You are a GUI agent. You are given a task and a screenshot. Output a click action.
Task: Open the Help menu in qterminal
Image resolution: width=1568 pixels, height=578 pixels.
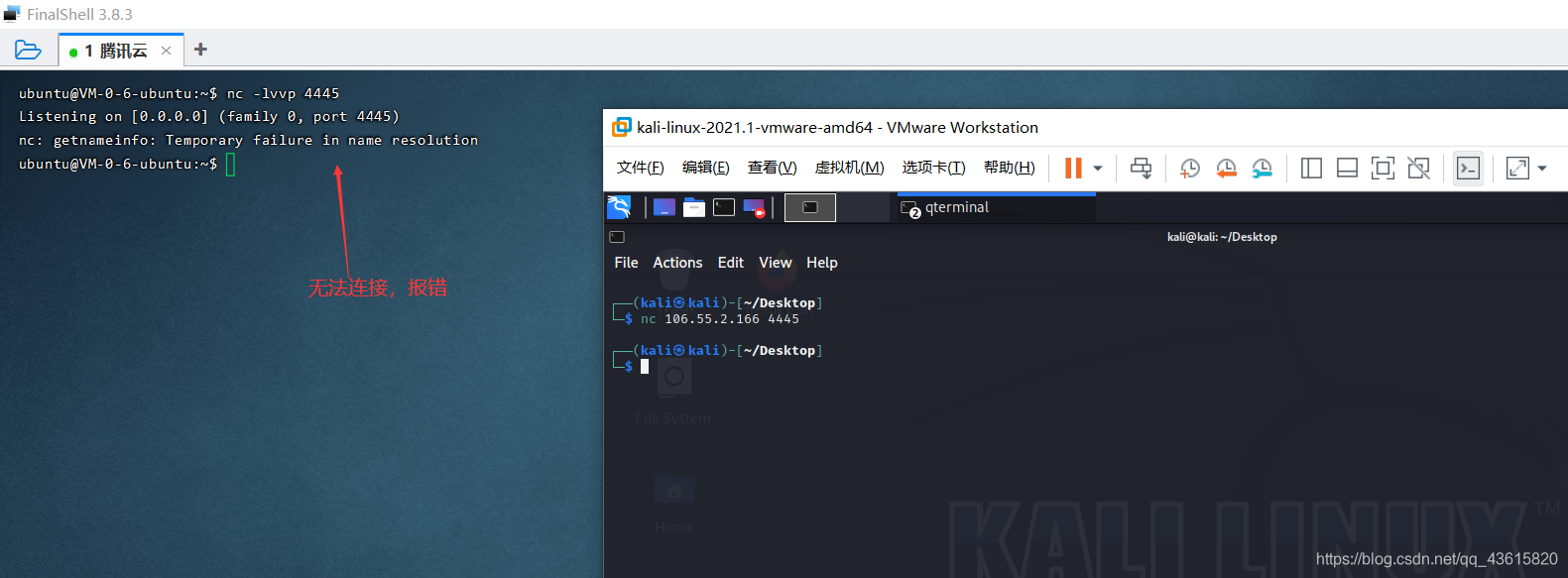(x=822, y=263)
